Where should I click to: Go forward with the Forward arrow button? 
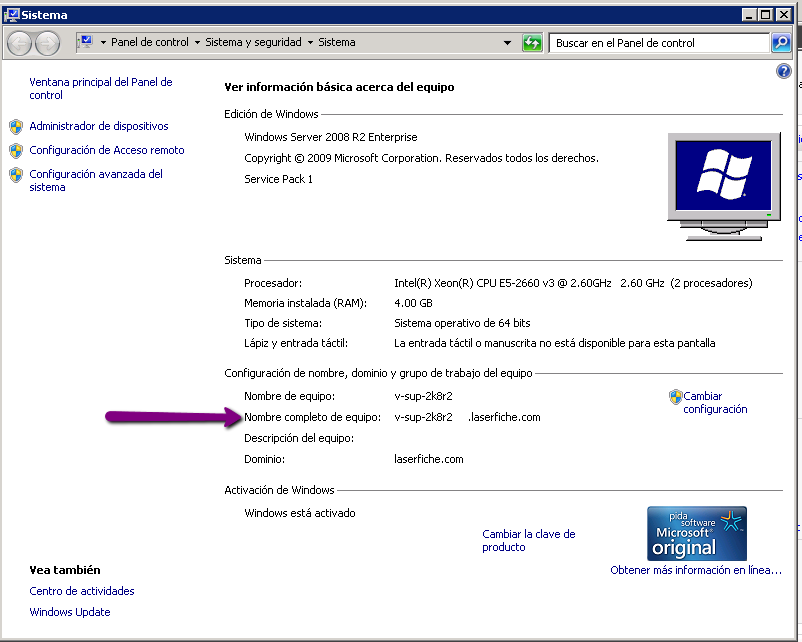(48, 43)
